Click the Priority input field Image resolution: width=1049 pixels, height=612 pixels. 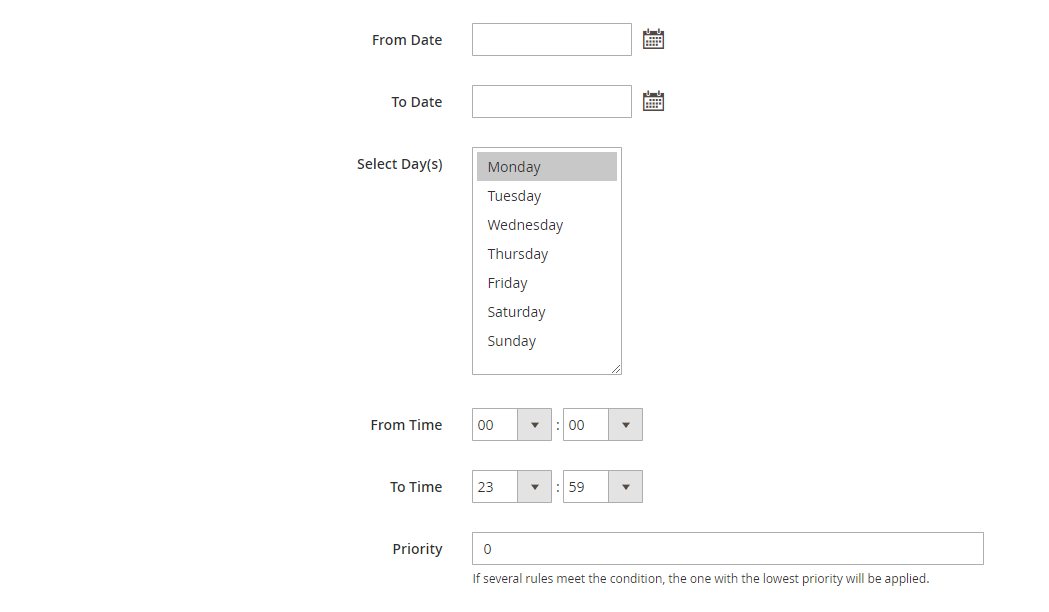coord(727,549)
